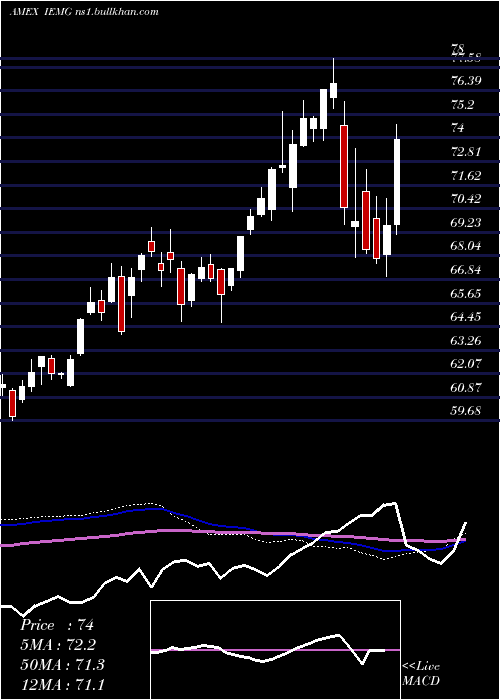Image resolution: width=500 pixels, height=700 pixels.
Task: Click the 59.68 price axis label
Action: tap(466, 411)
